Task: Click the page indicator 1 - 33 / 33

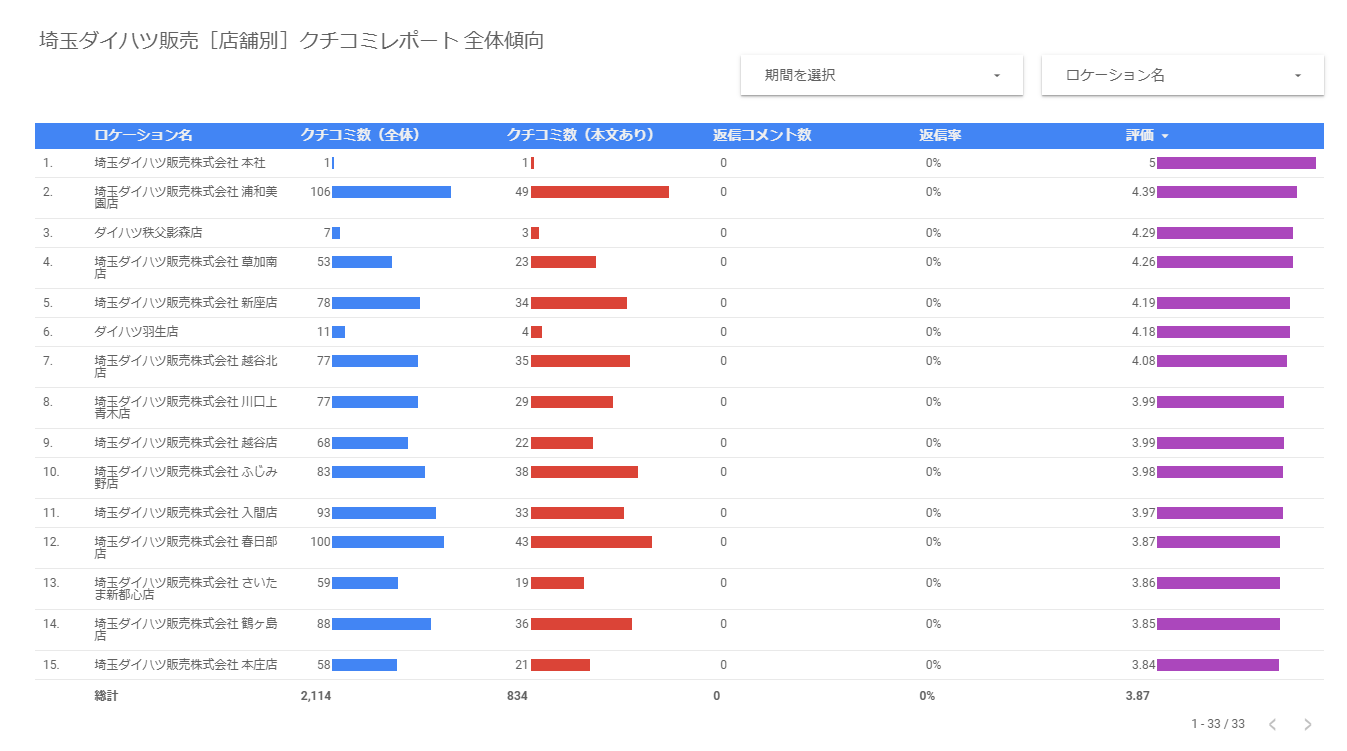Action: pyautogui.click(x=1218, y=724)
